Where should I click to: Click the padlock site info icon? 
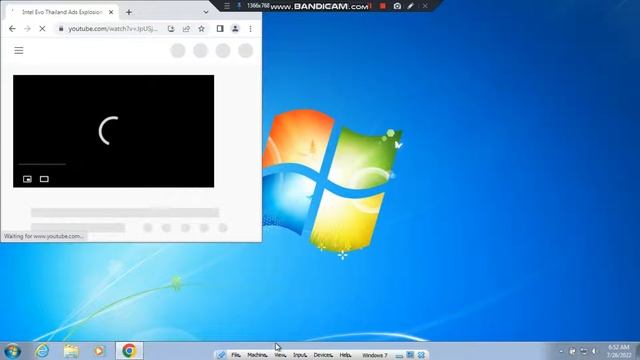point(61,29)
